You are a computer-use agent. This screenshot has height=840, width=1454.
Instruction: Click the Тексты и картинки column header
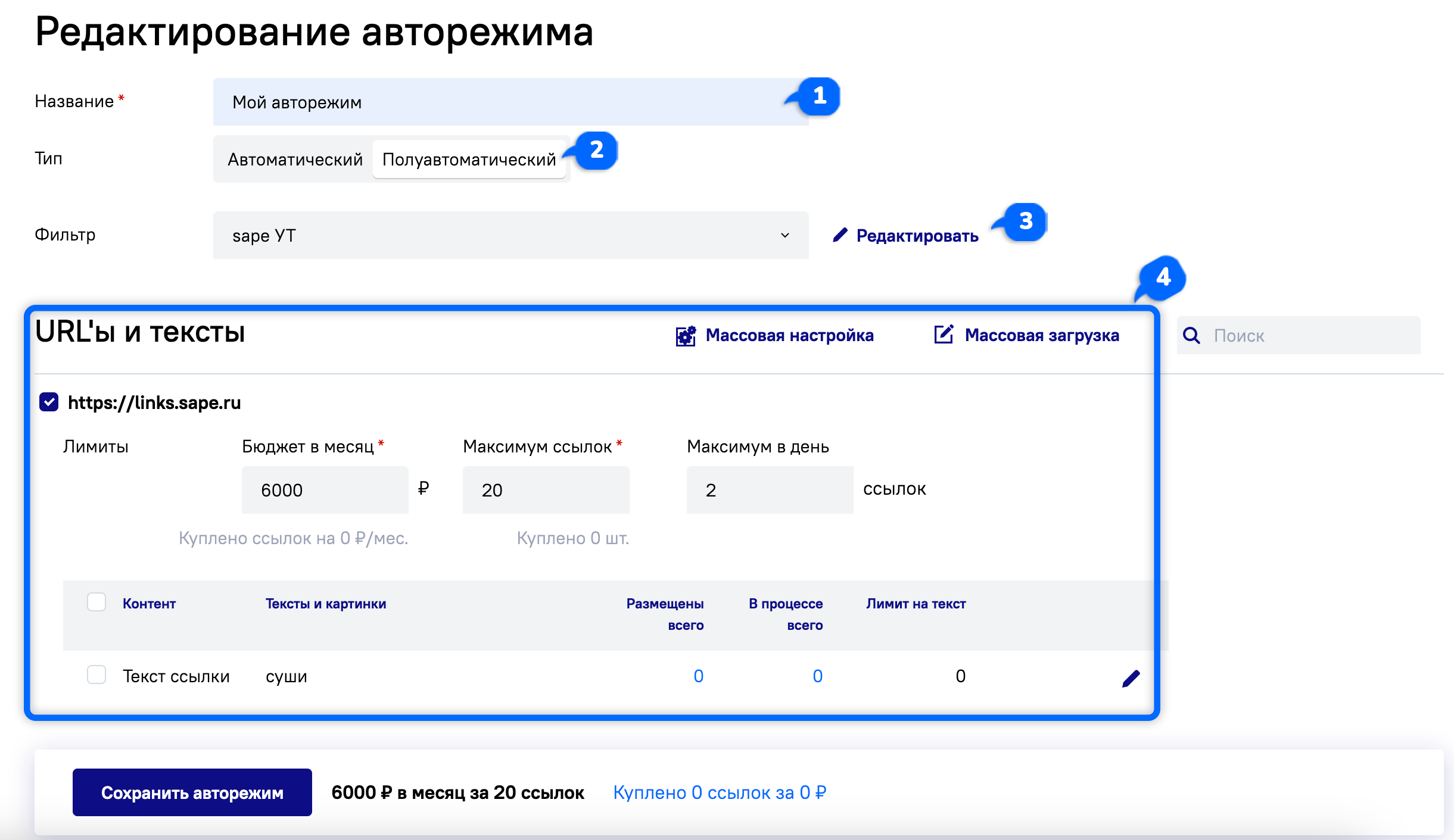click(x=326, y=604)
